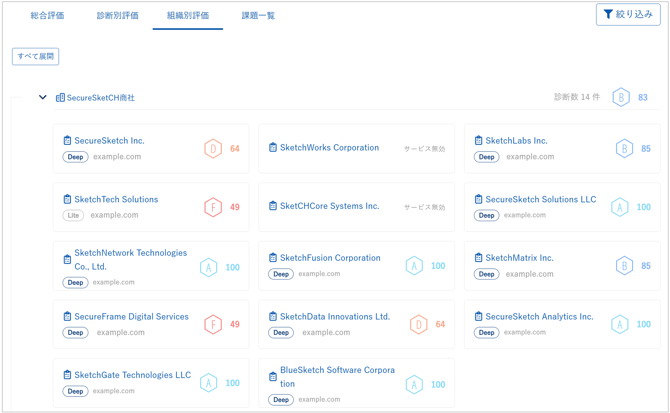Click the F grade hexagon for SketchTech Solutions

coord(213,208)
